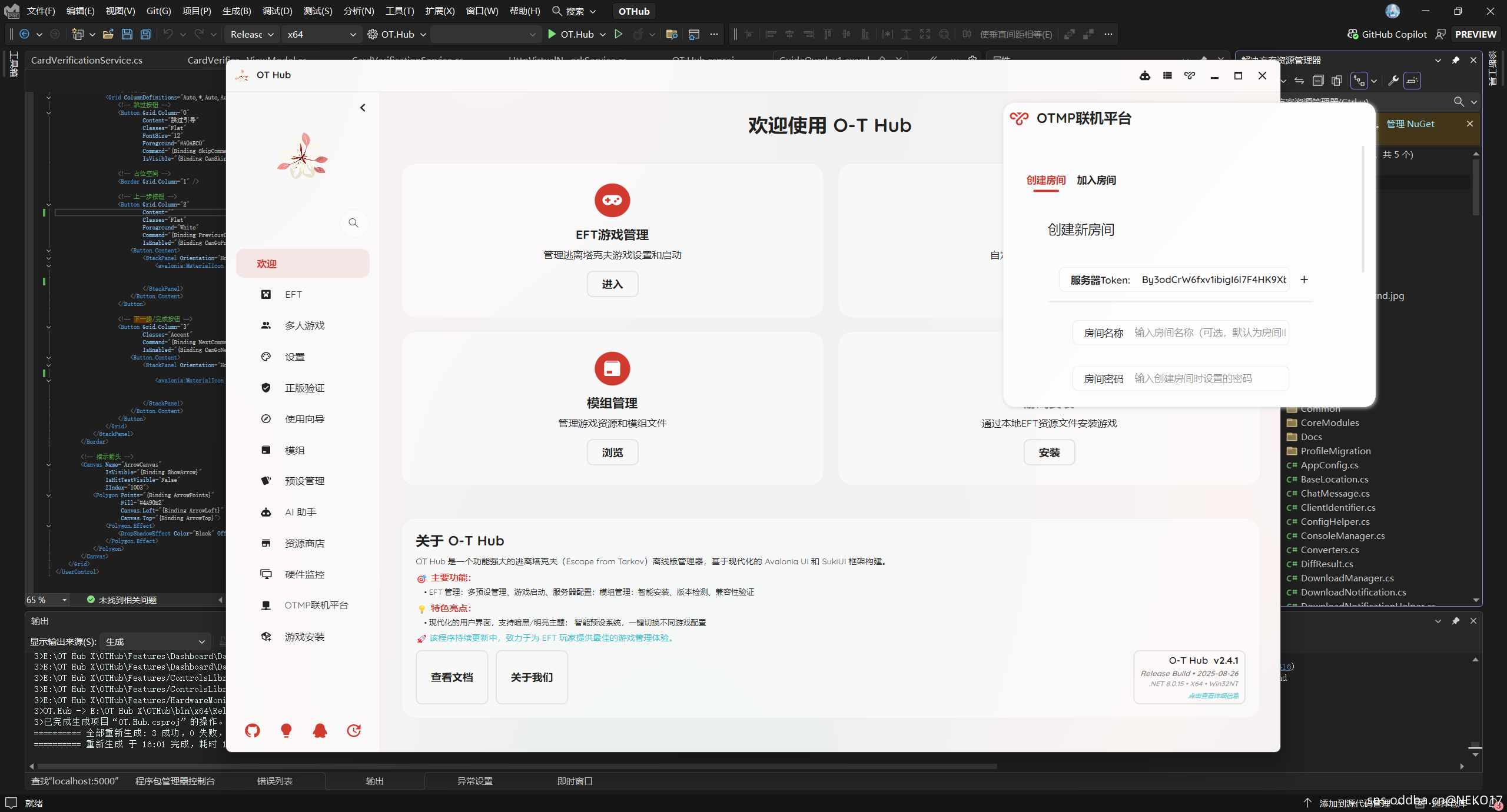This screenshot has width=1507, height=812.
Task: Open the 调试(D) menu
Action: 277,11
